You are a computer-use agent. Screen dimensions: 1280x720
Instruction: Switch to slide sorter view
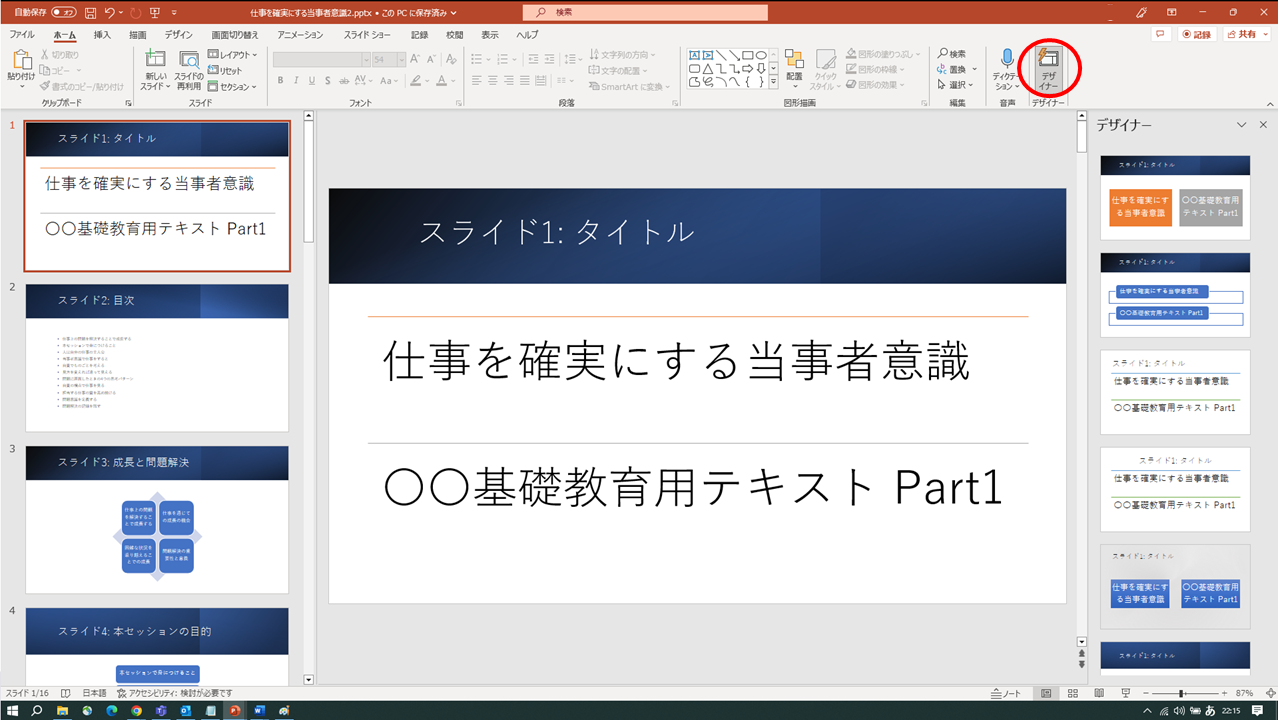click(x=1072, y=693)
